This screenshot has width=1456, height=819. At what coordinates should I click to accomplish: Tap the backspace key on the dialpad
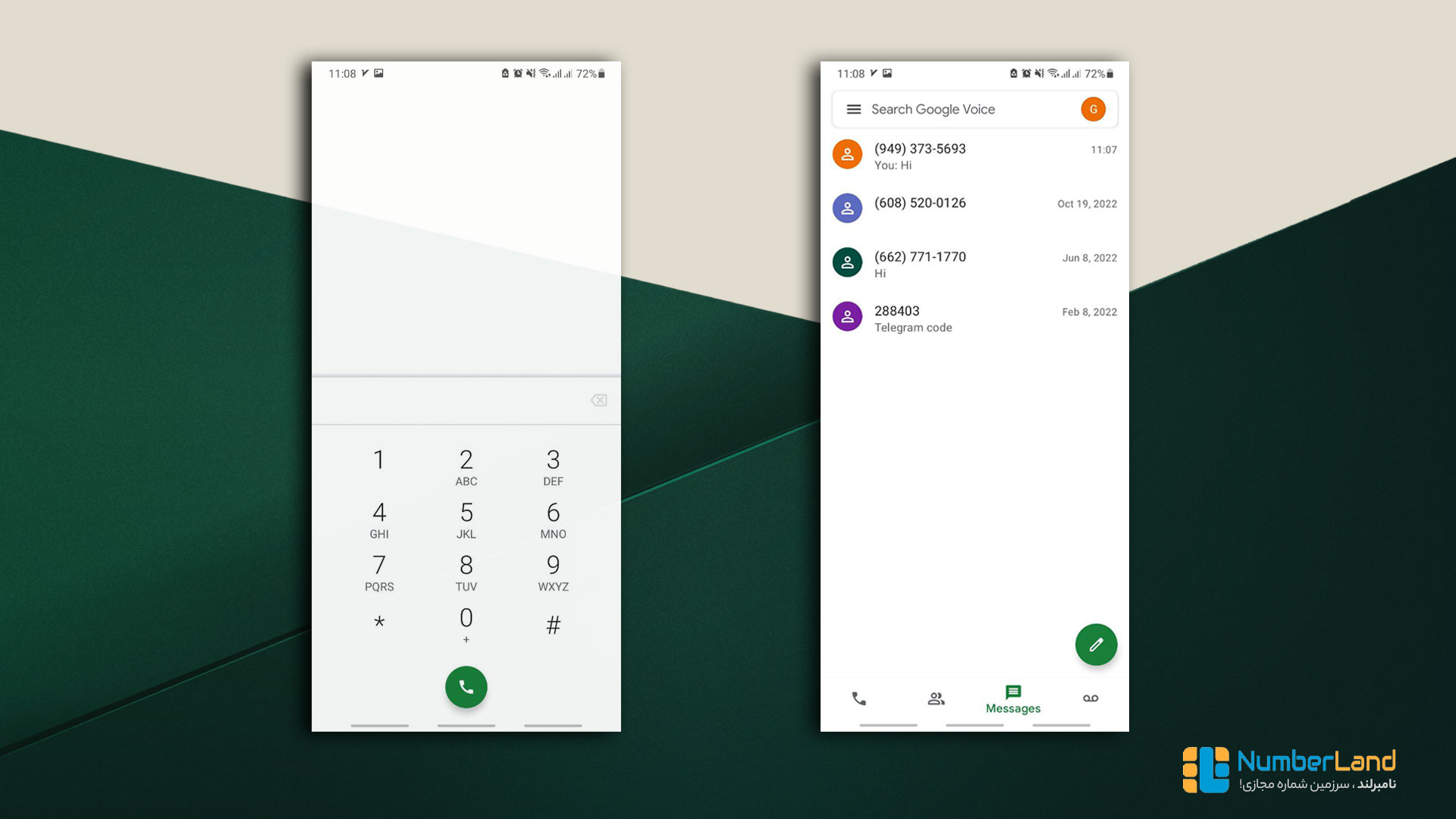click(x=597, y=399)
